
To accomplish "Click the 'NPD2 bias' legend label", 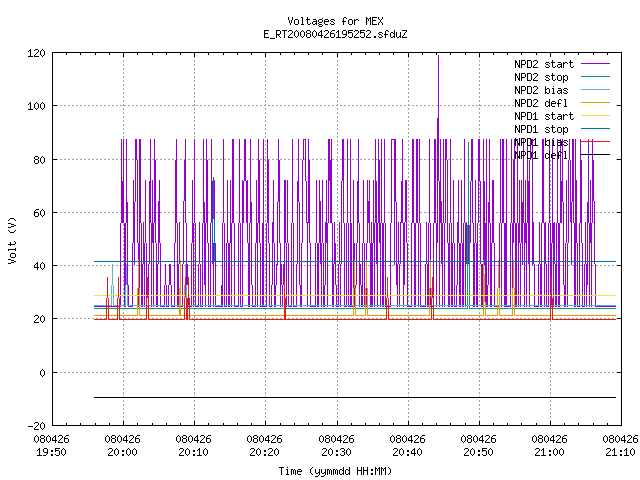I will [541, 90].
